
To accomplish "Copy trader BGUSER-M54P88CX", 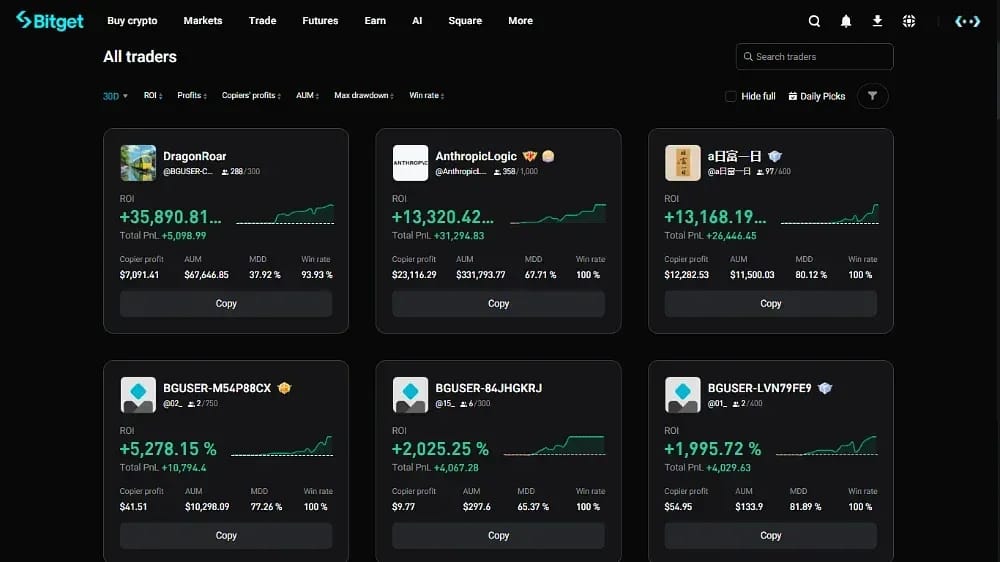I will coord(226,536).
